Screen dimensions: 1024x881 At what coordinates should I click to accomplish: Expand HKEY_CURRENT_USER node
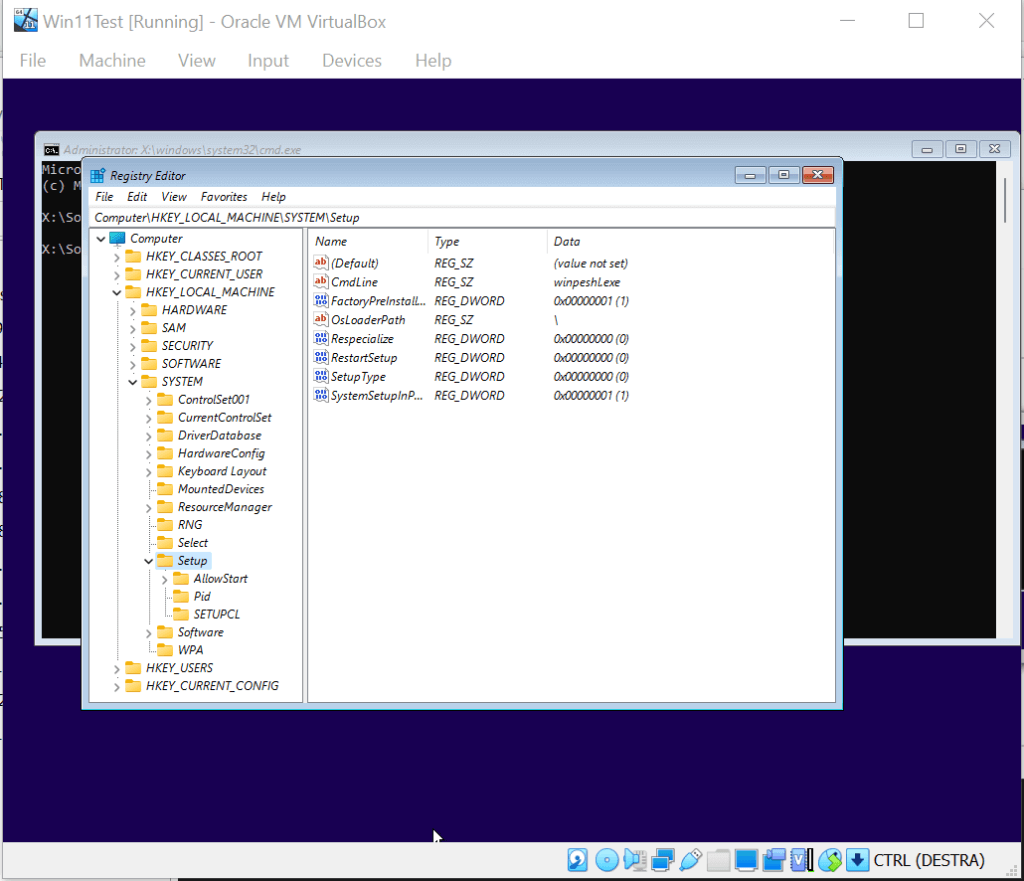pyautogui.click(x=116, y=275)
